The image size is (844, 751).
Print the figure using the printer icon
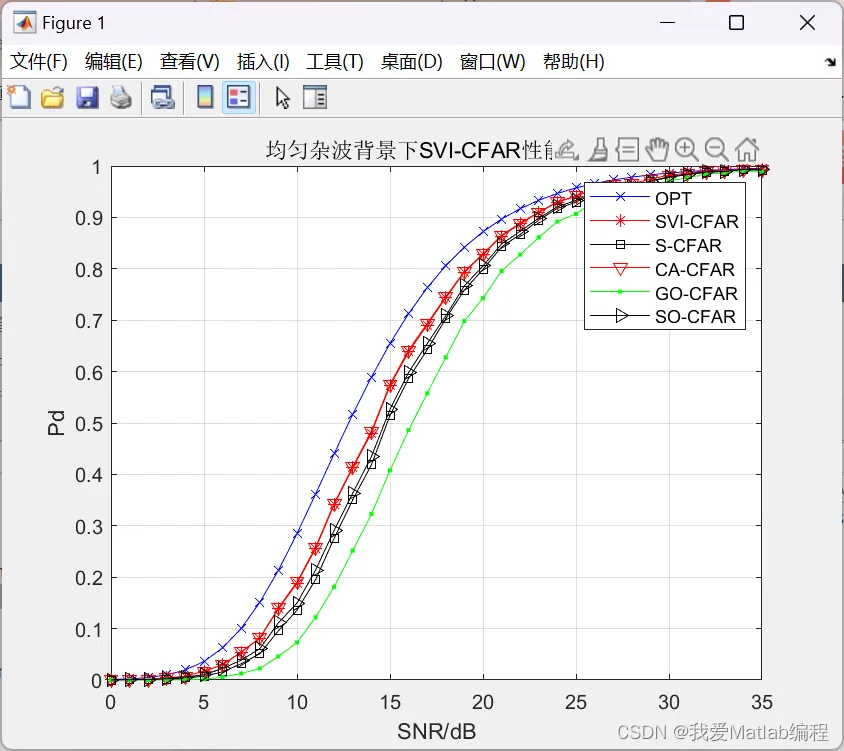(121, 97)
